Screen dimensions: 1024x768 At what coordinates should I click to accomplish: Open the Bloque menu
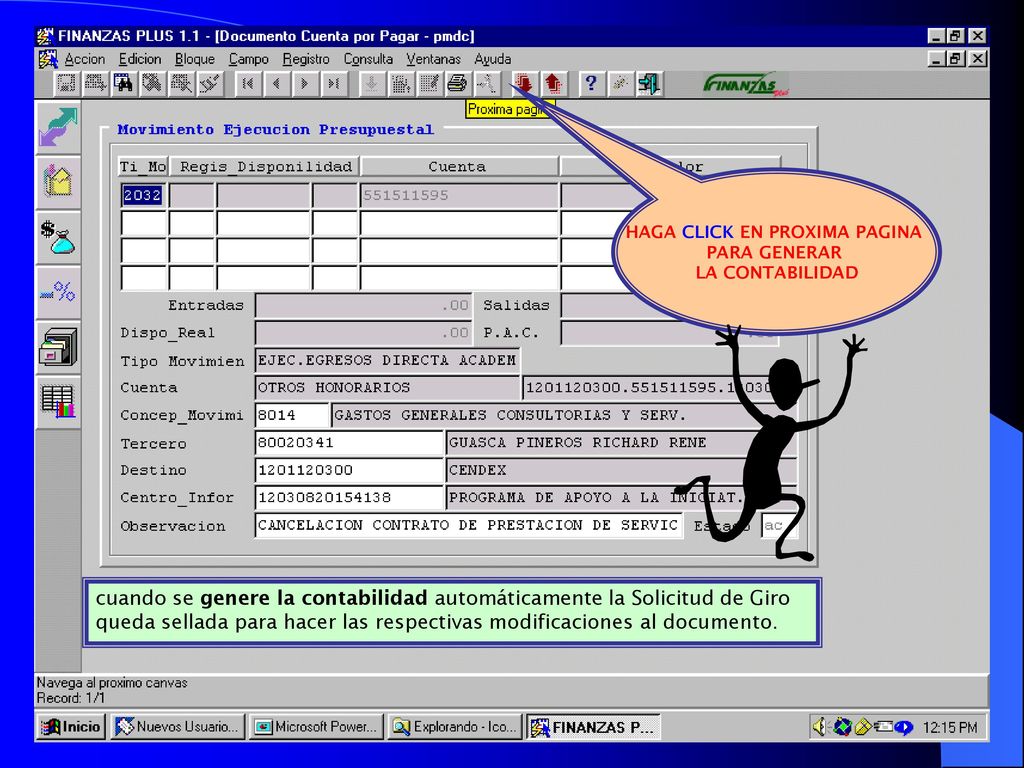pyautogui.click(x=195, y=59)
